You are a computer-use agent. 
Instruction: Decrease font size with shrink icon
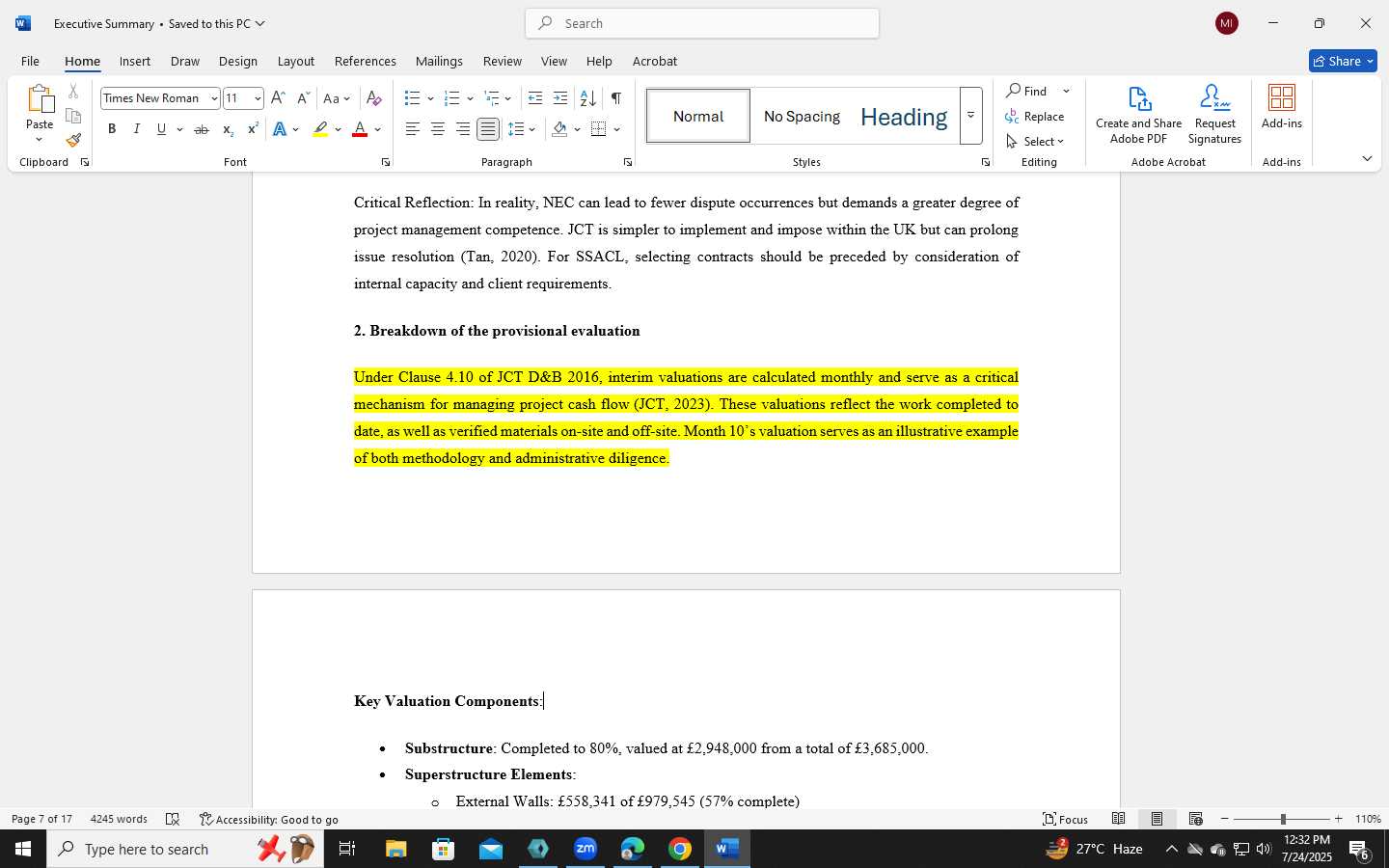pos(303,98)
